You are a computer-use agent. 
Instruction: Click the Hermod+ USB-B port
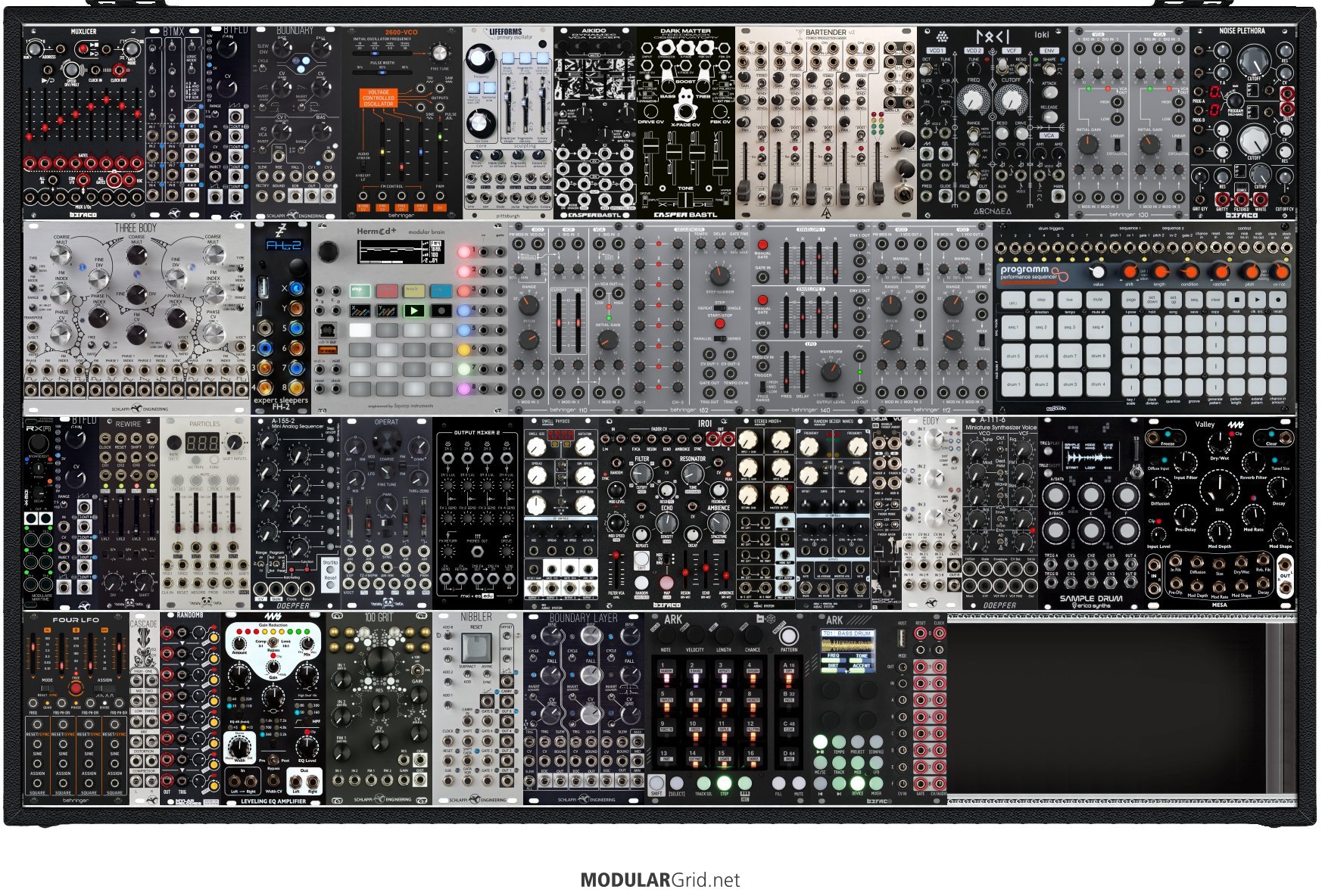click(328, 331)
